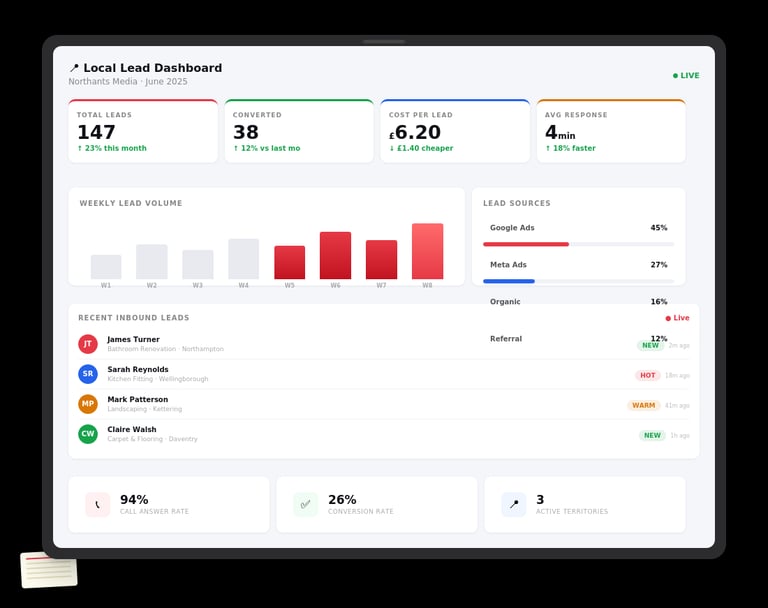Open the 94% Call Answer Rate card

pos(169,505)
